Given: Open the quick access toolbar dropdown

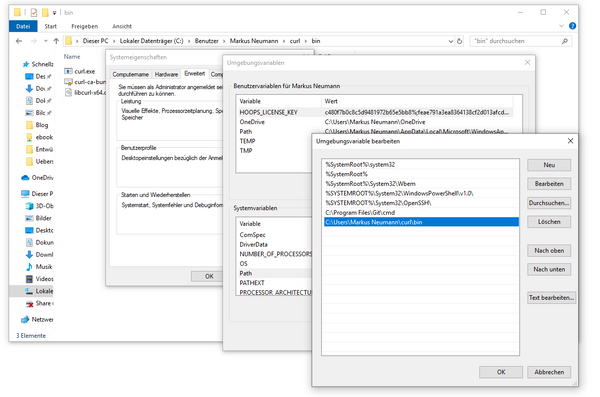Looking at the screenshot, I should (x=54, y=13).
